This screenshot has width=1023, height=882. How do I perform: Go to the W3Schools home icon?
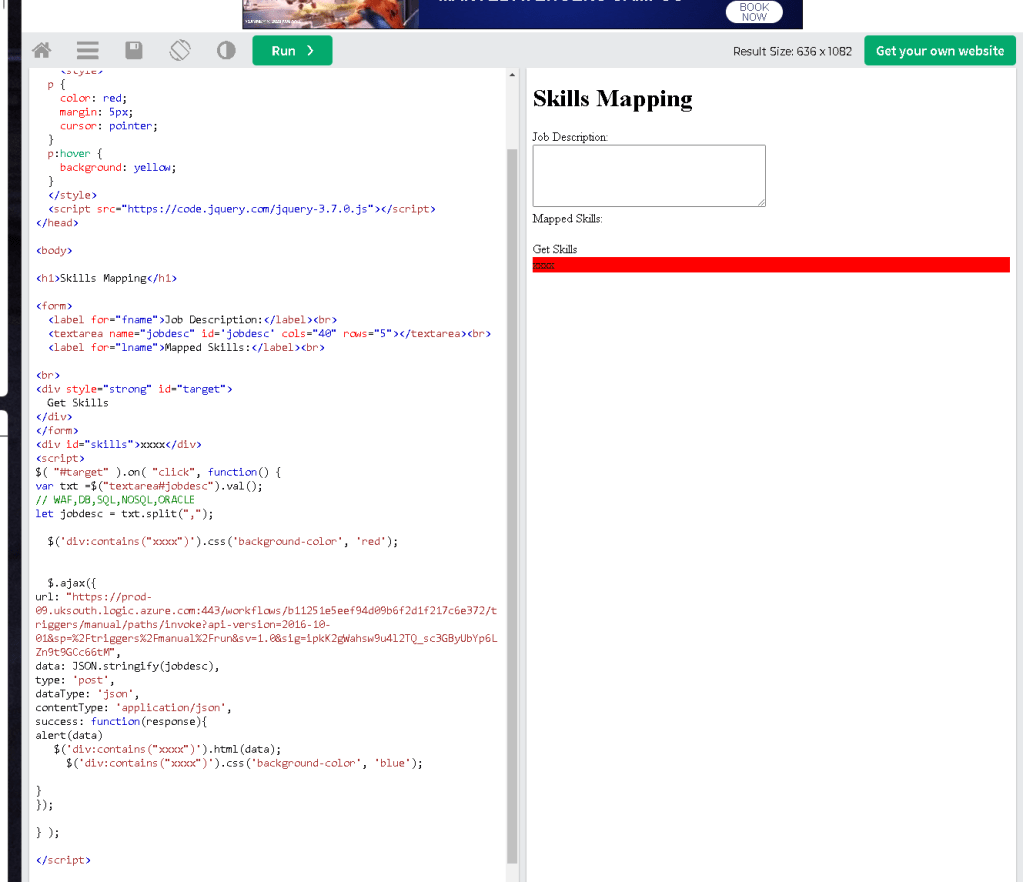[42, 50]
